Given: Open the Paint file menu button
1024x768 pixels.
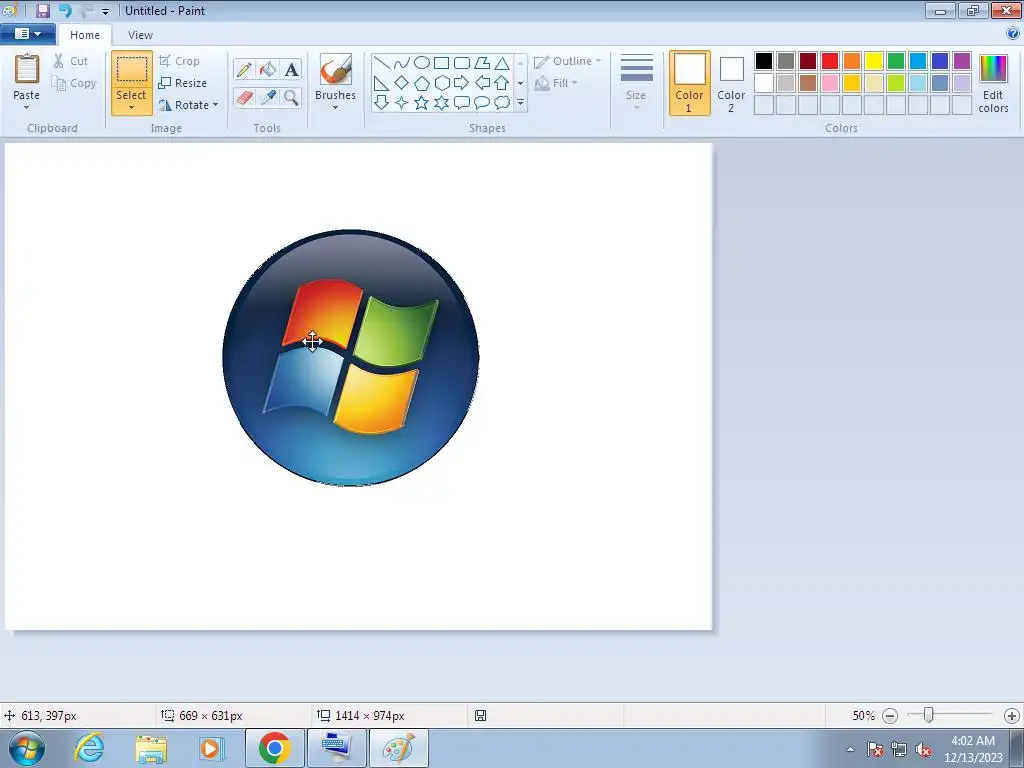Looking at the screenshot, I should [x=27, y=34].
